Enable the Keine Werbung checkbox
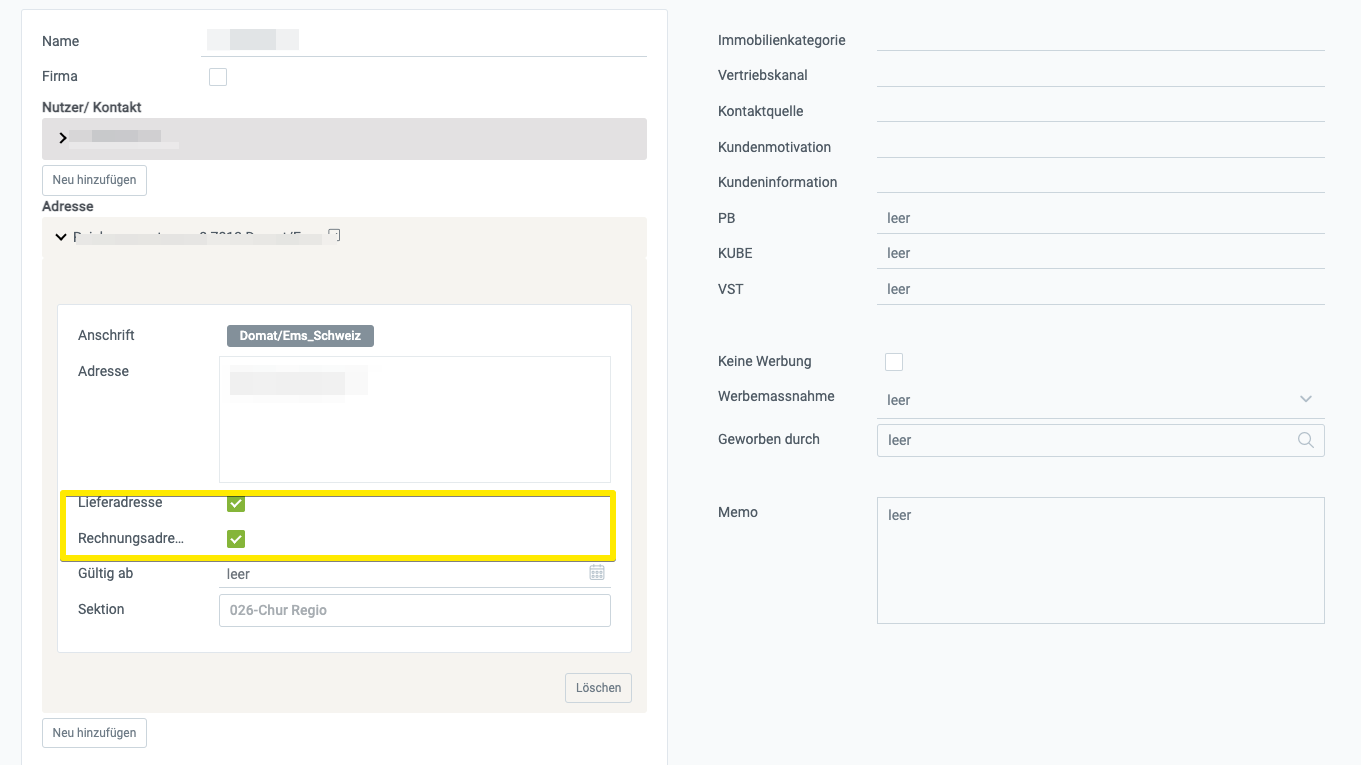This screenshot has width=1361, height=765. coord(894,362)
